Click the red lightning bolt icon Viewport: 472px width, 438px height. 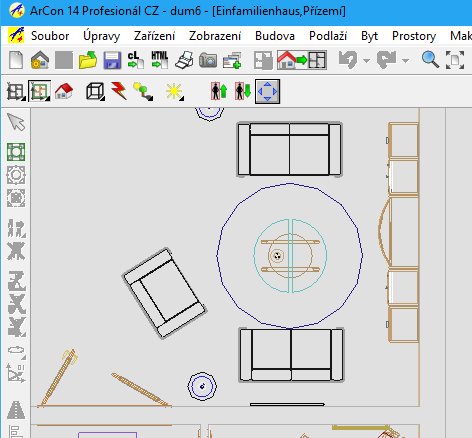119,91
